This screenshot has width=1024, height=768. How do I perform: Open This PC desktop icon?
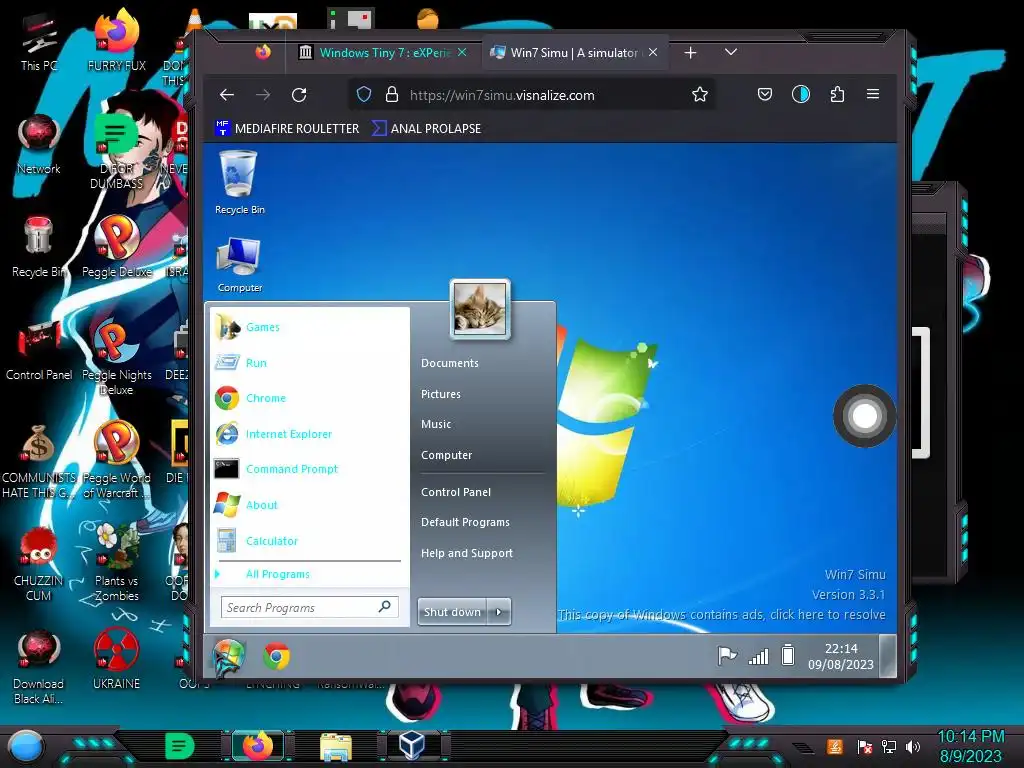click(39, 42)
